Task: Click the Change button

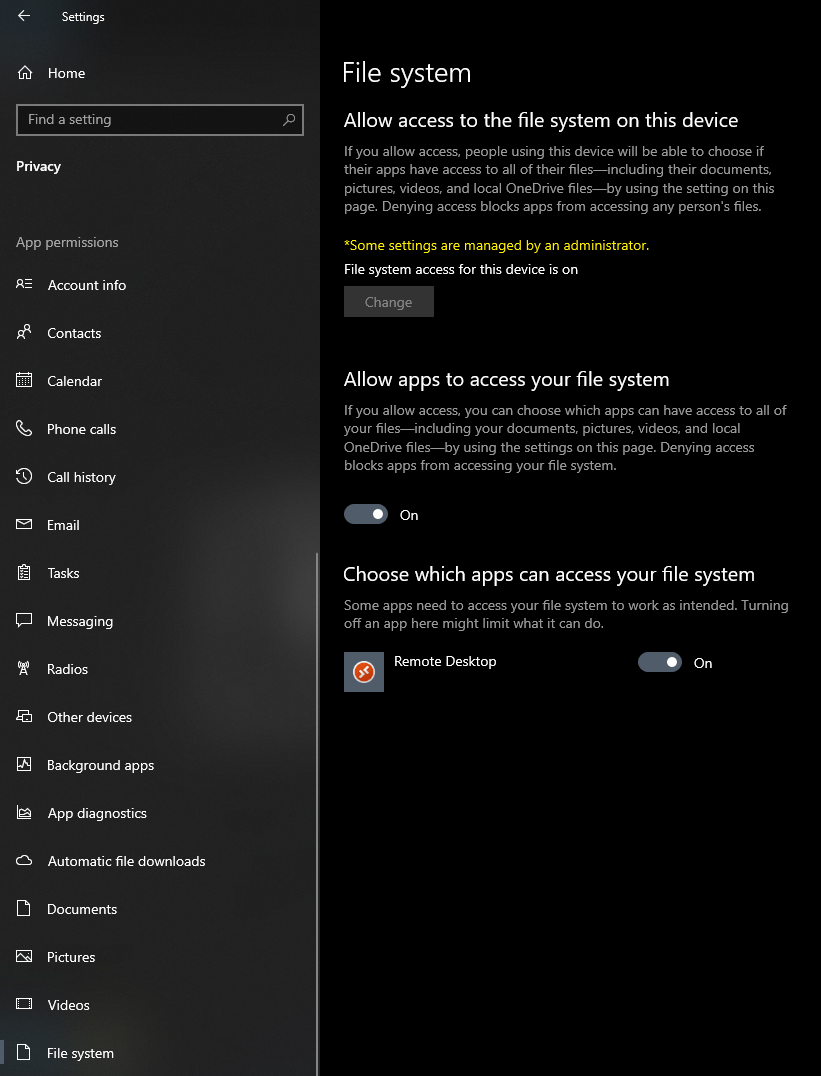Action: point(389,302)
